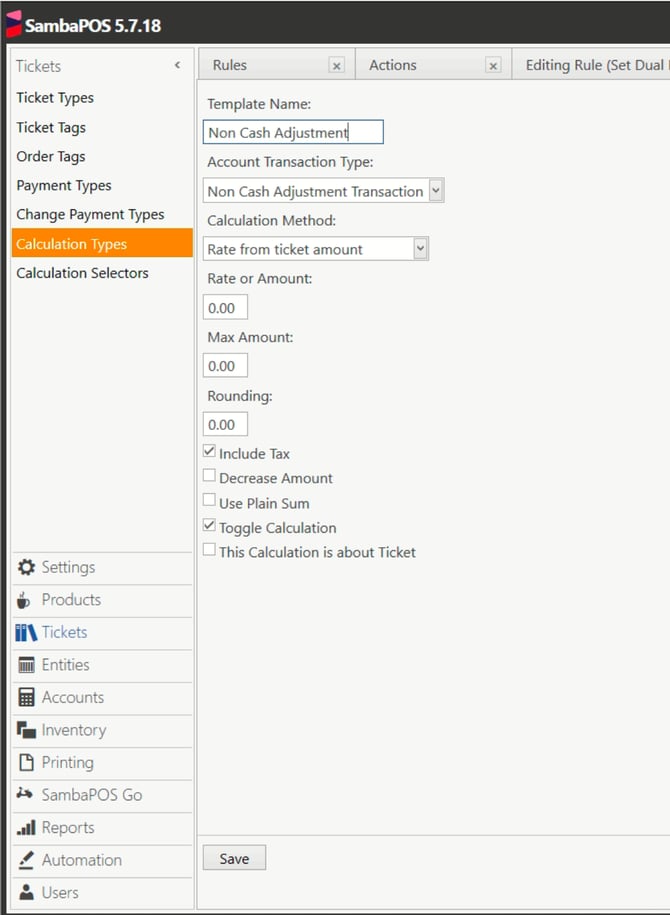Image resolution: width=670 pixels, height=915 pixels.
Task: Click the Calculation Method label
Action: pyautogui.click(x=271, y=221)
